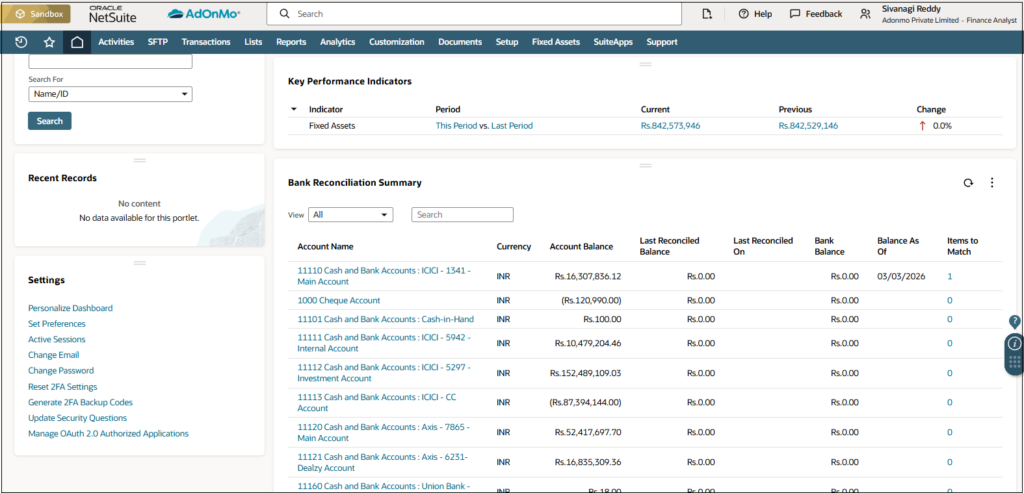The width and height of the screenshot is (1024, 493).
Task: Open the Recent Records history icon
Action: [22, 42]
